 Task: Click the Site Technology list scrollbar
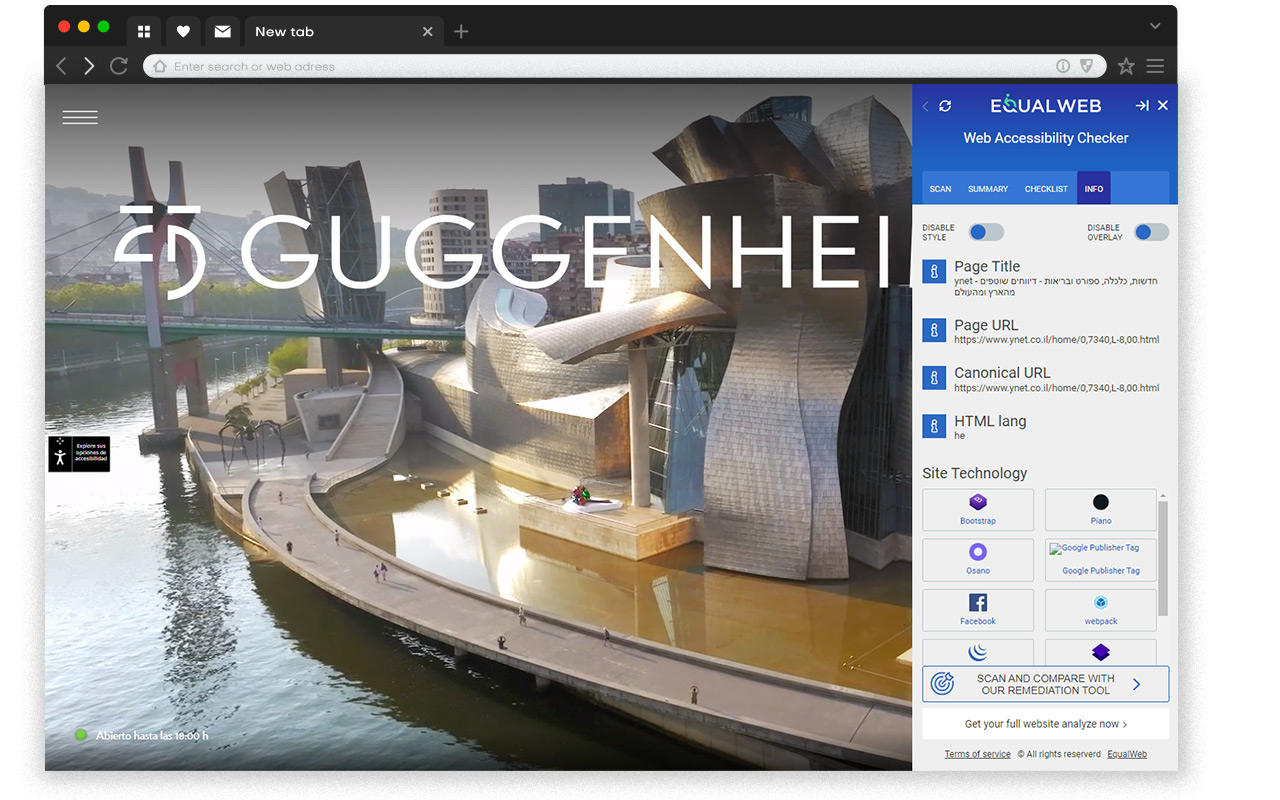1163,558
